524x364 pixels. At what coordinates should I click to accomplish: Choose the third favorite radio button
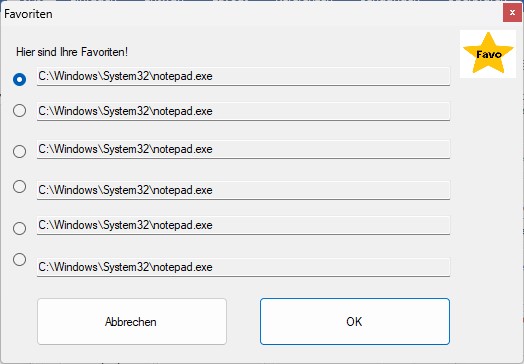(19, 151)
